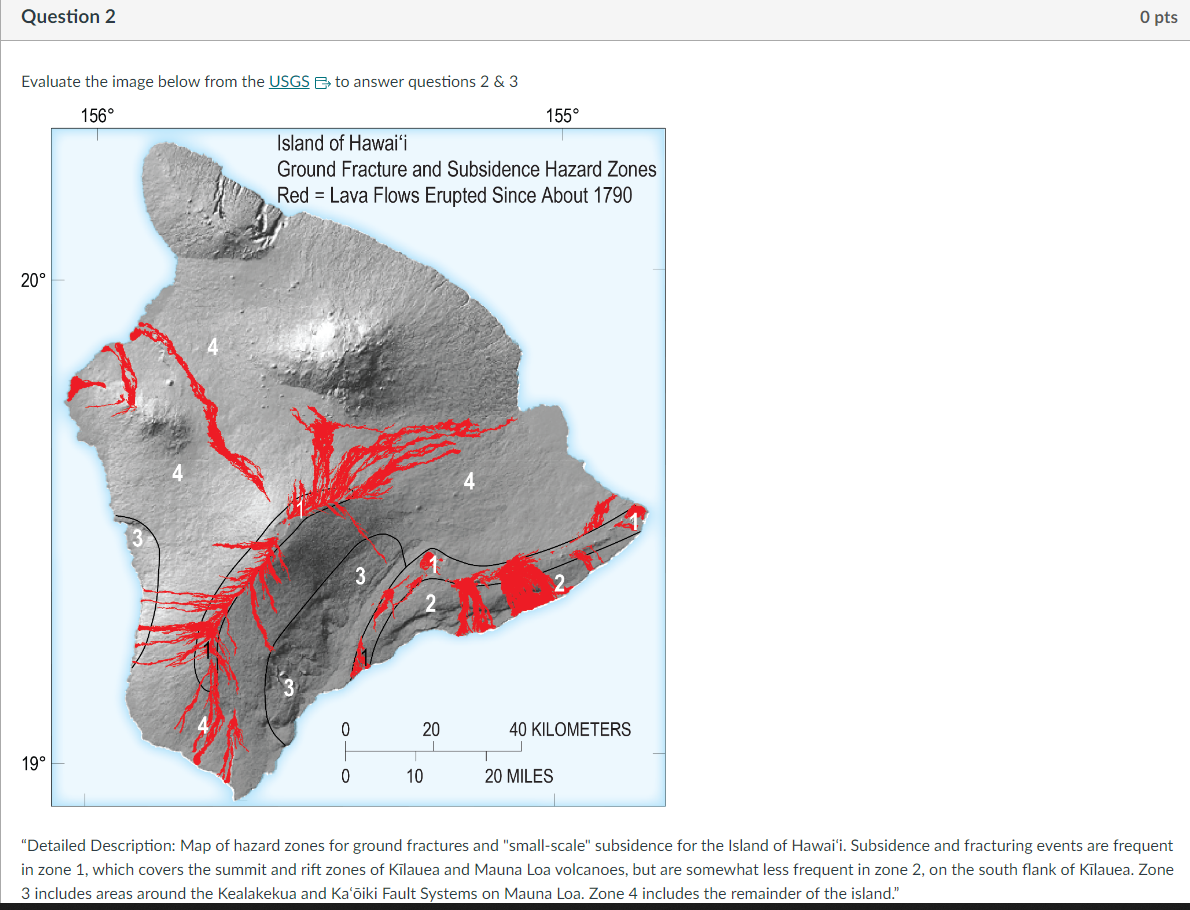Click the 0 pts label

click(x=1158, y=16)
